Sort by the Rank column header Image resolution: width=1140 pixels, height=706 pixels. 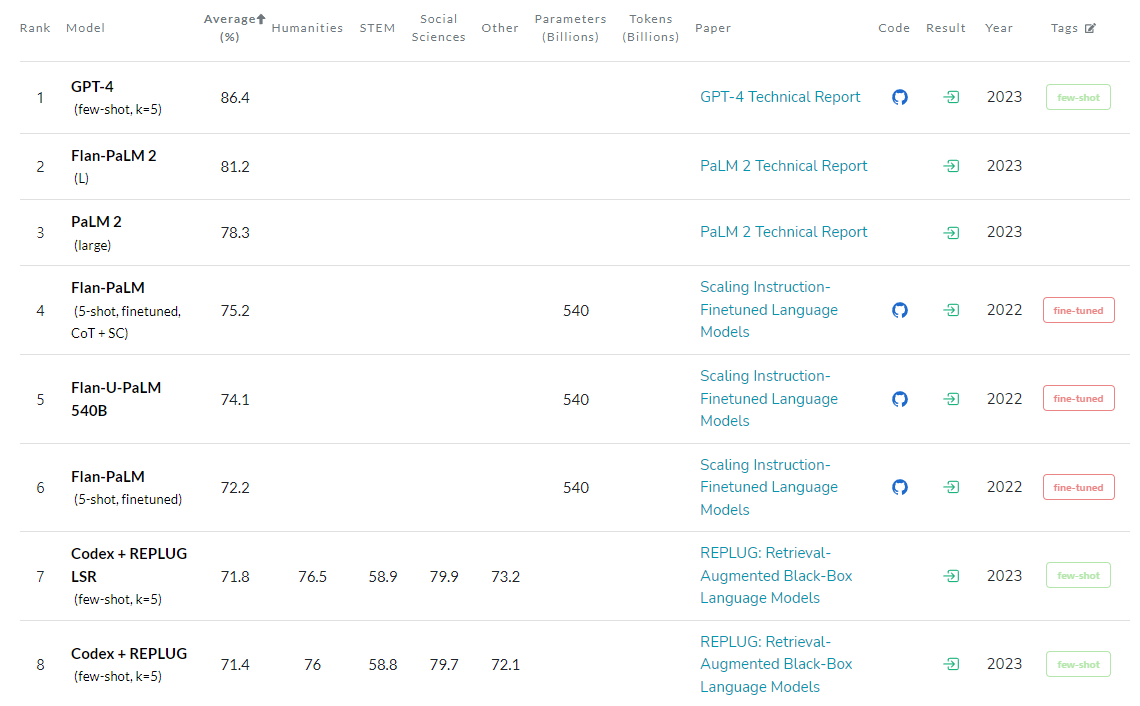coord(35,28)
